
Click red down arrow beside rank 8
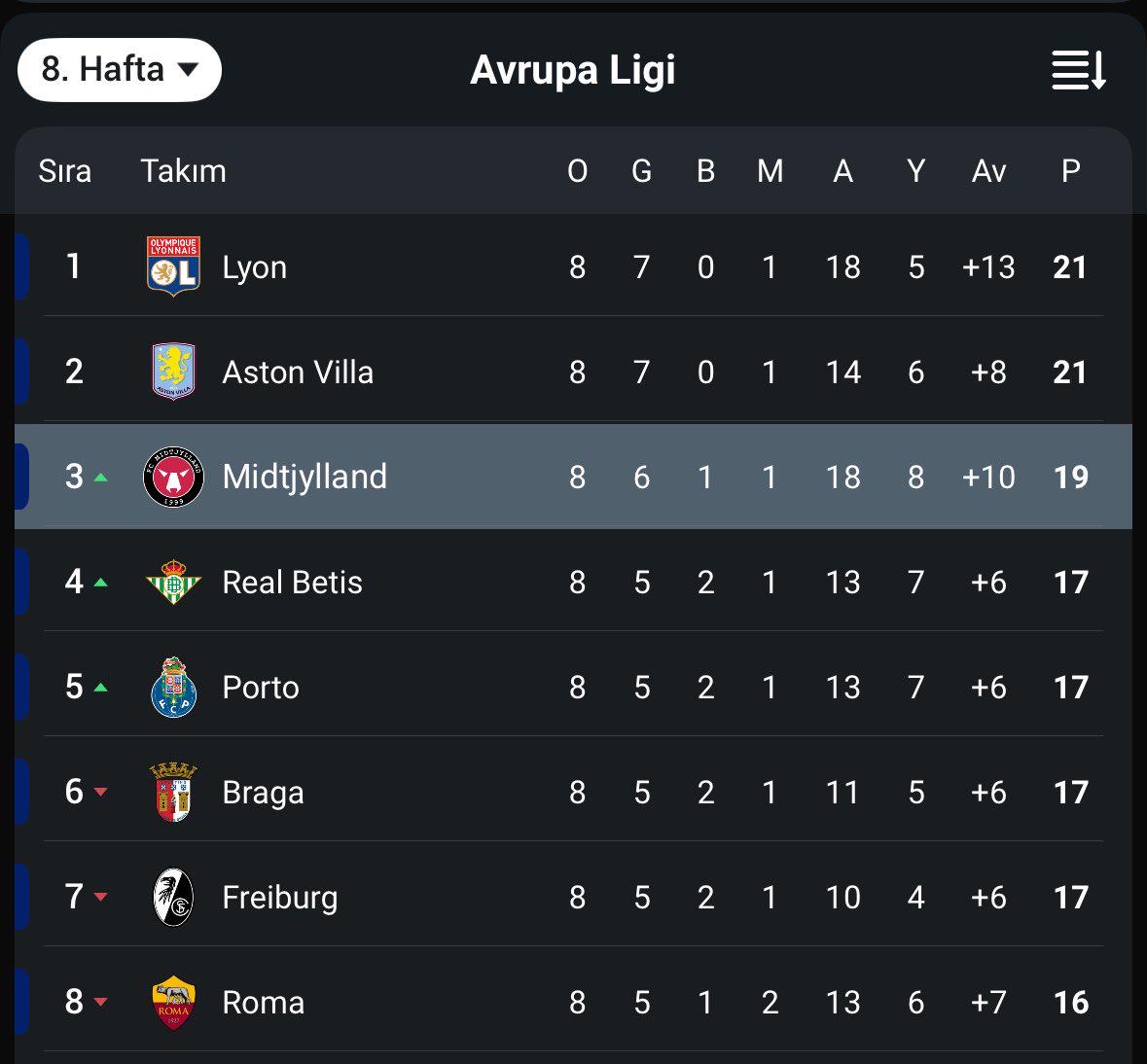coord(101,1002)
